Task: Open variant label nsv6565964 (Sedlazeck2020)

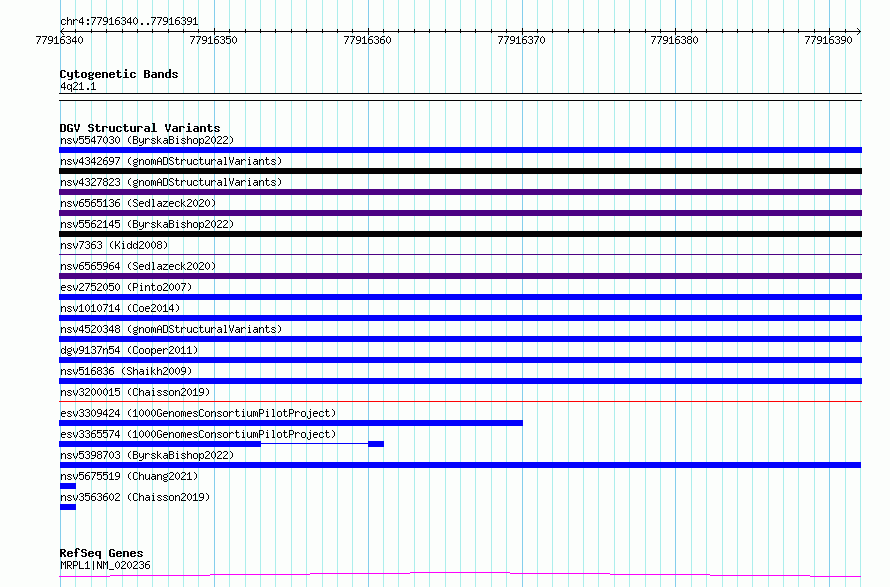Action: pos(138,266)
